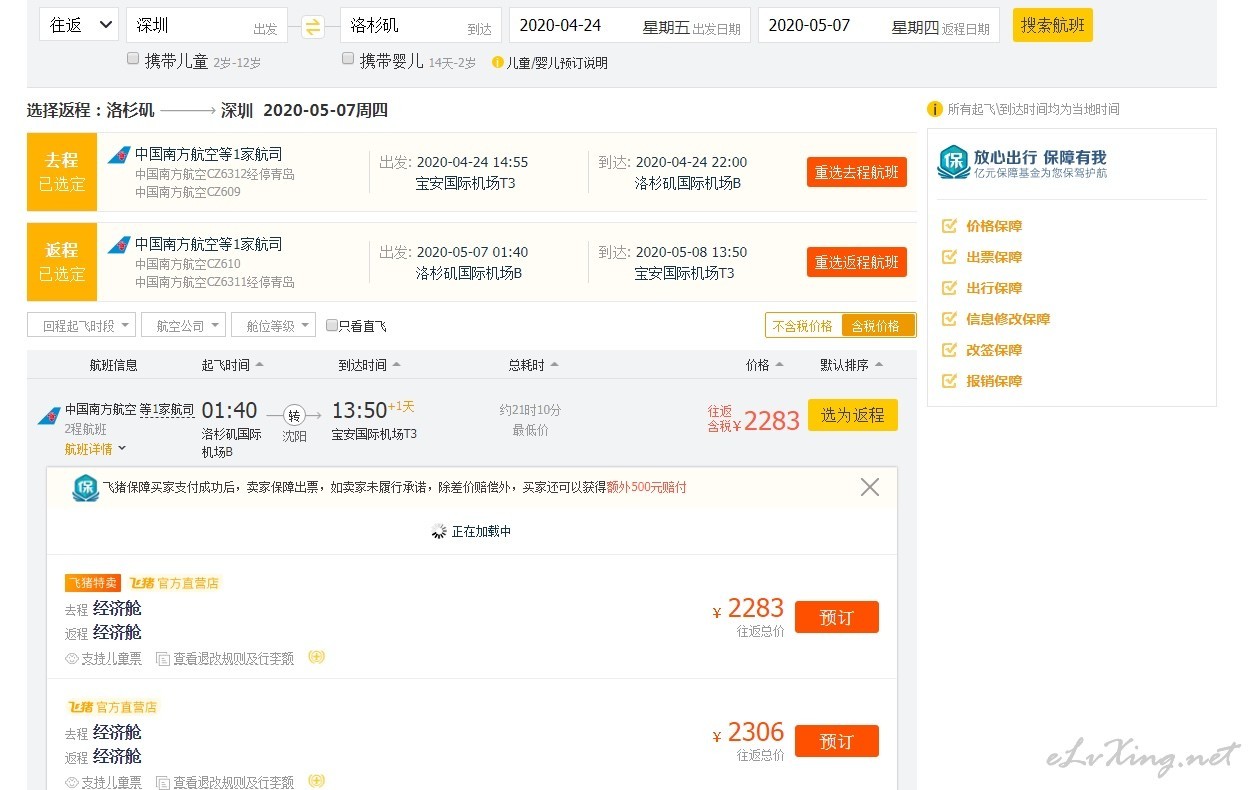Click the 支持儿童票 label in ¥2306 offer
Viewport: 1251px width, 790px height.
pyautogui.click(x=111, y=783)
